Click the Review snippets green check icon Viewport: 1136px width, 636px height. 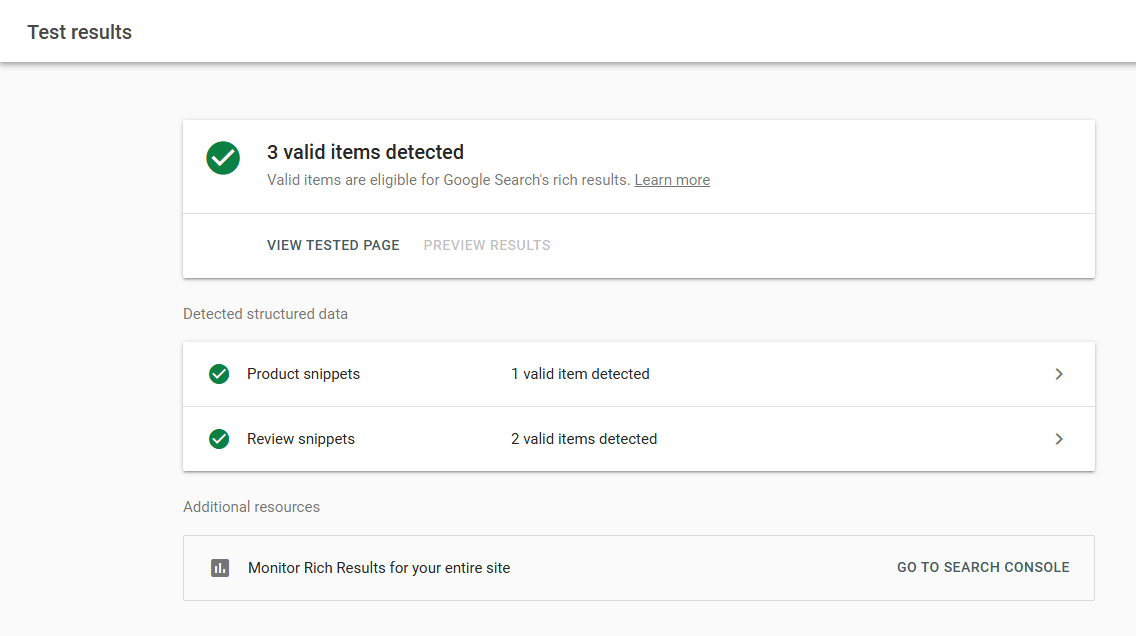click(219, 439)
